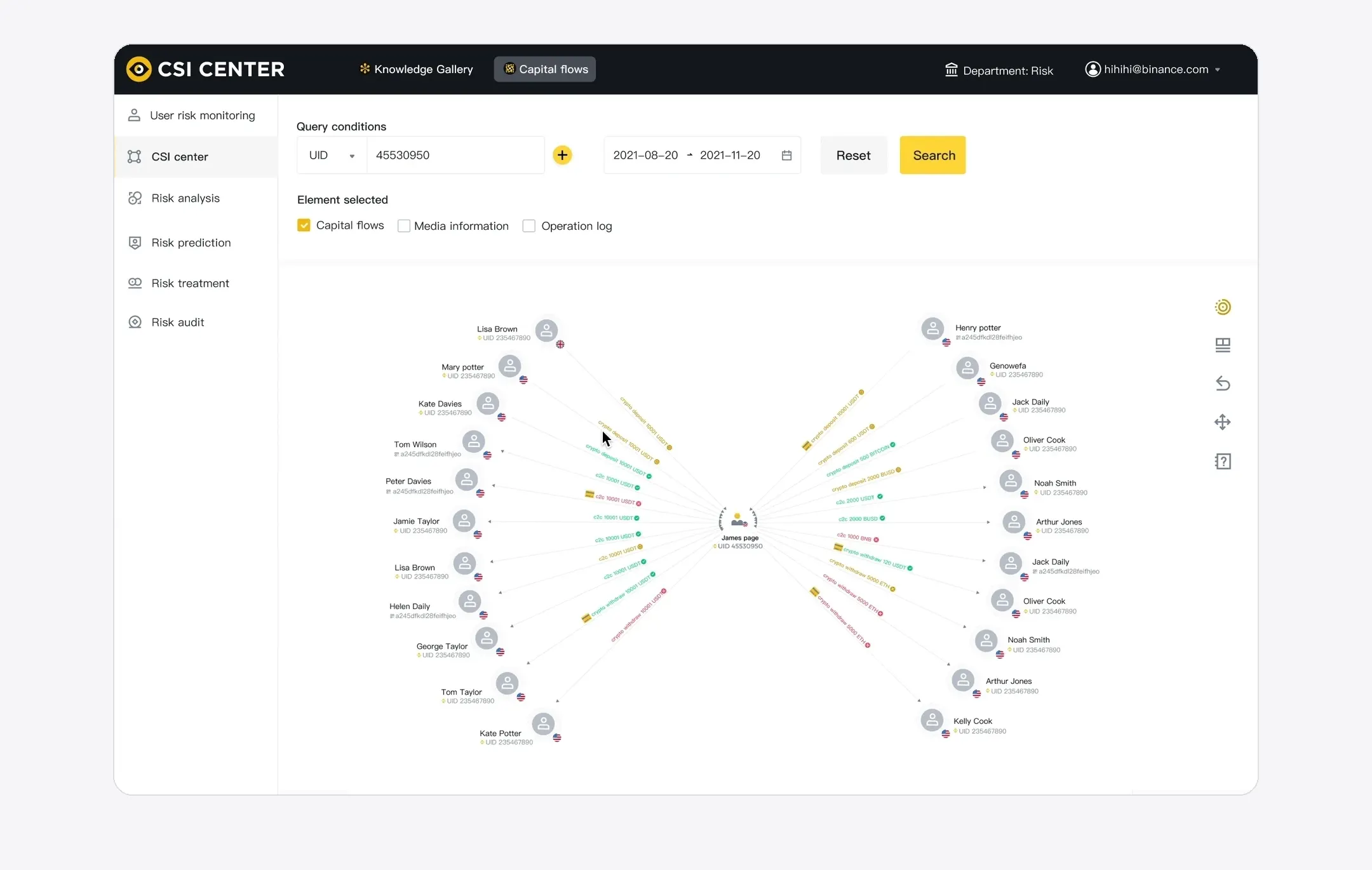Screen dimensions: 1372x870
Task: Uncheck the Capital flows checkbox
Action: coord(304,225)
